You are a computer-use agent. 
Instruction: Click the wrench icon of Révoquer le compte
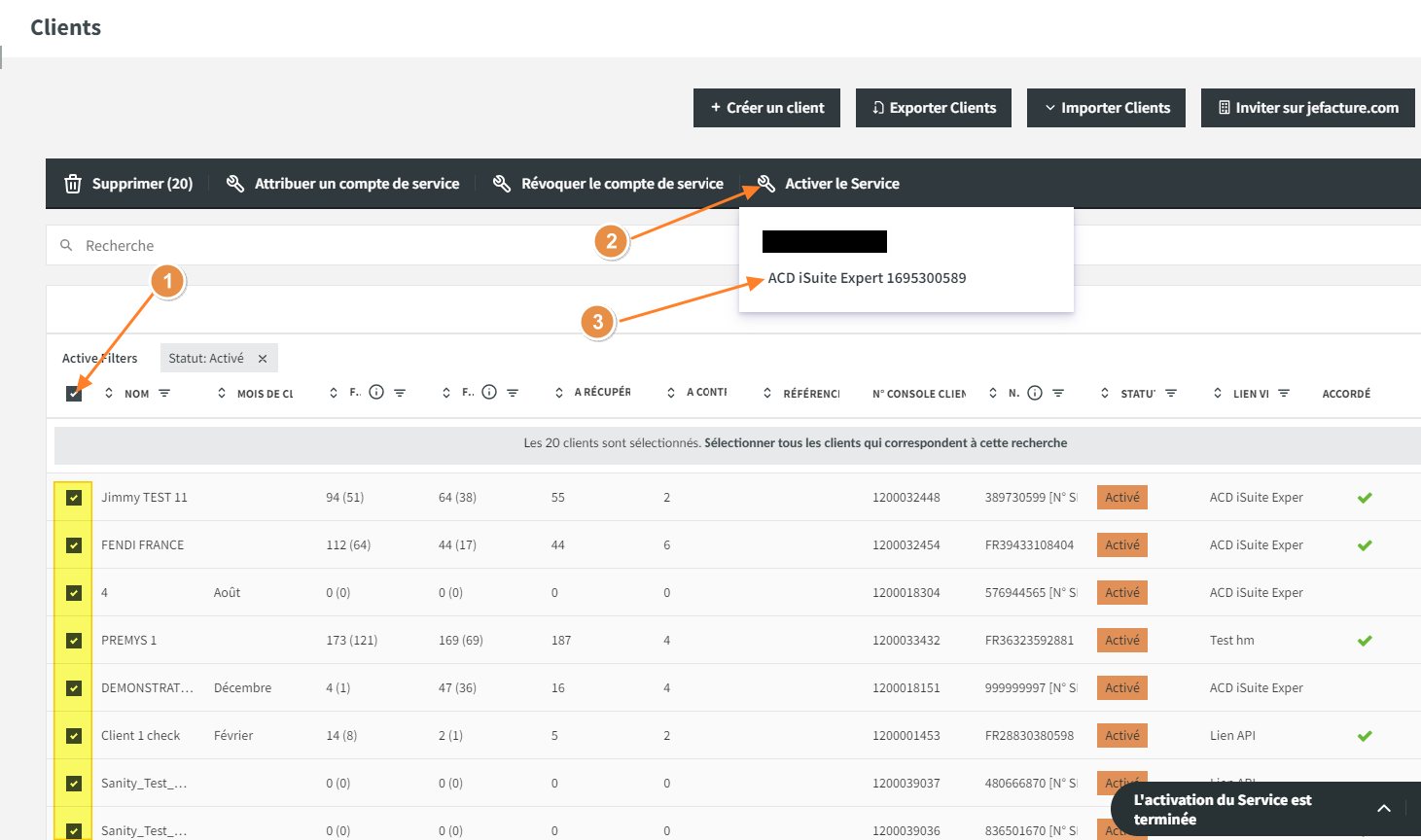[502, 184]
